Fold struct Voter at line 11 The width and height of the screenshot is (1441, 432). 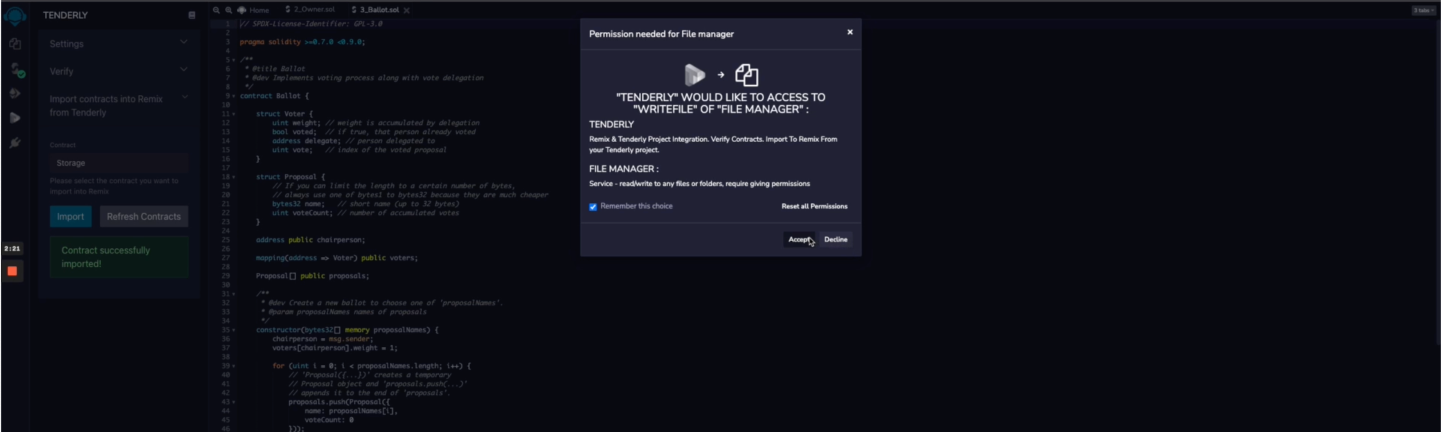pos(234,113)
